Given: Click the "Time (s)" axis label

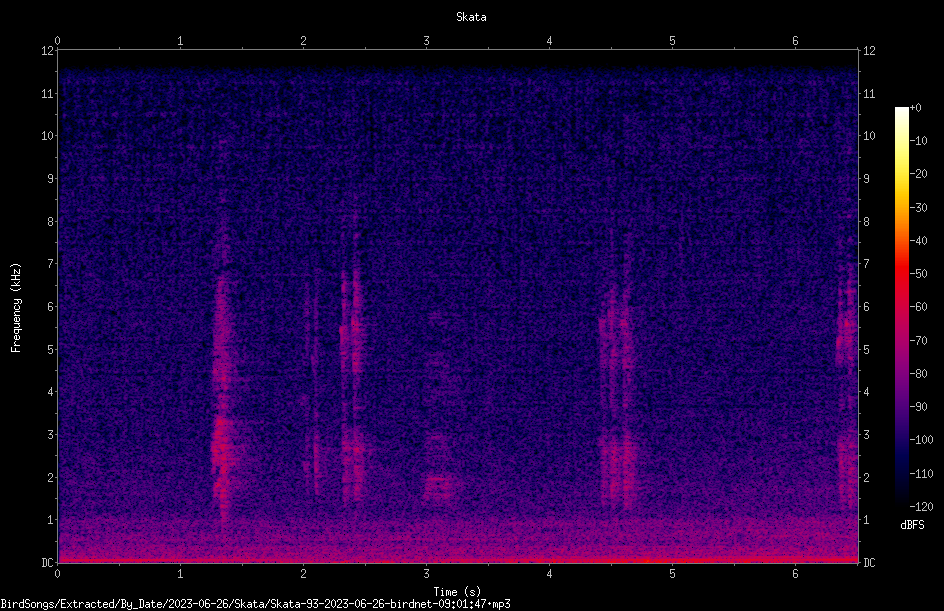Looking at the screenshot, I should tap(457, 592).
